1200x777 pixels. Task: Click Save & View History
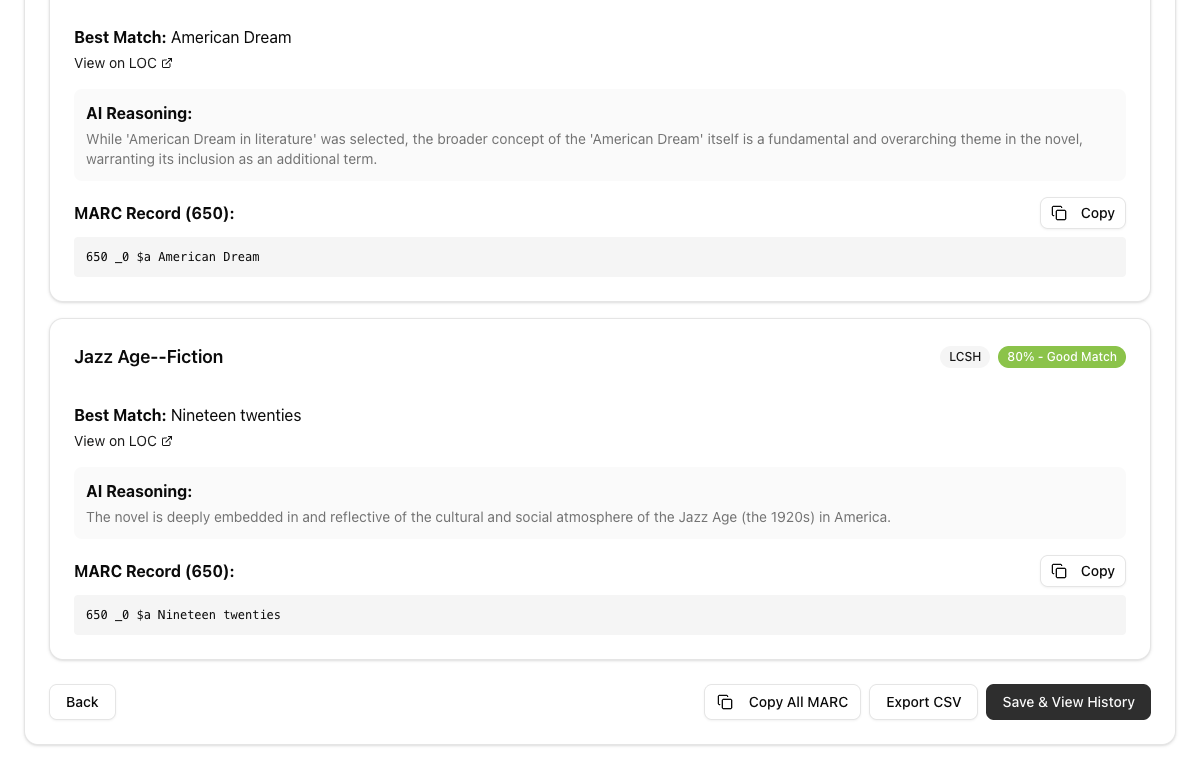(1068, 702)
